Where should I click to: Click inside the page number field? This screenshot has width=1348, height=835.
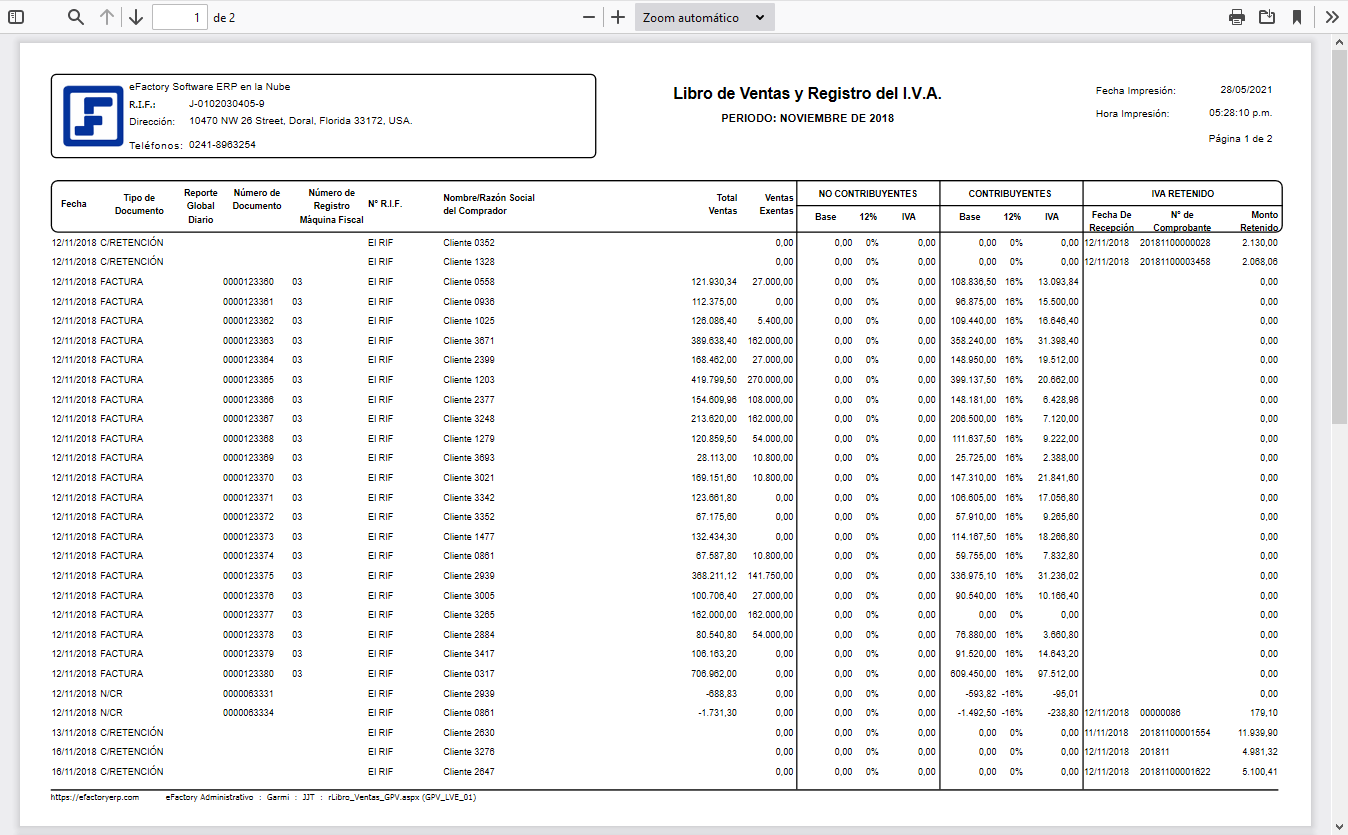(180, 16)
